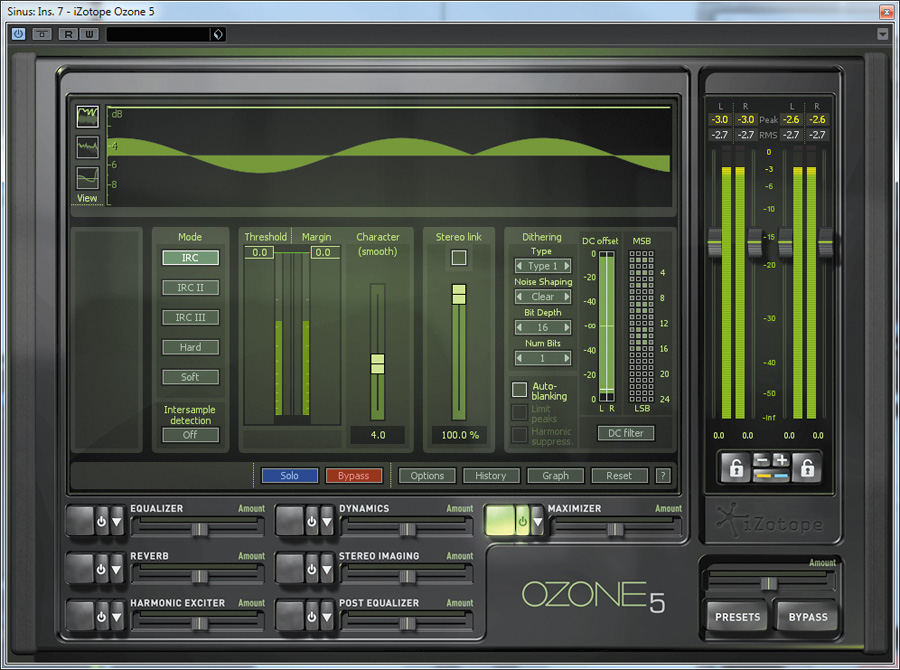The width and height of the screenshot is (900, 670).
Task: Open Post Equalizer module preset arrow
Action: coord(327,617)
